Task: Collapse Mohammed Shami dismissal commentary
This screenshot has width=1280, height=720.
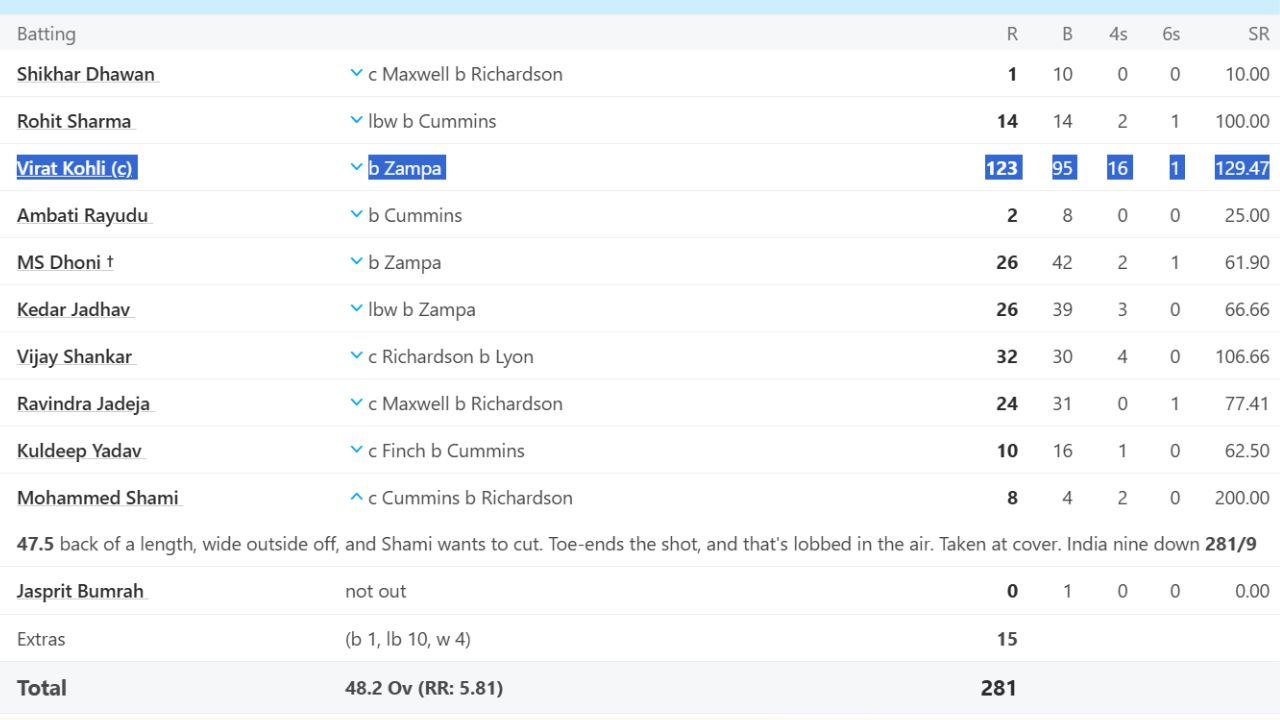Action: point(356,497)
